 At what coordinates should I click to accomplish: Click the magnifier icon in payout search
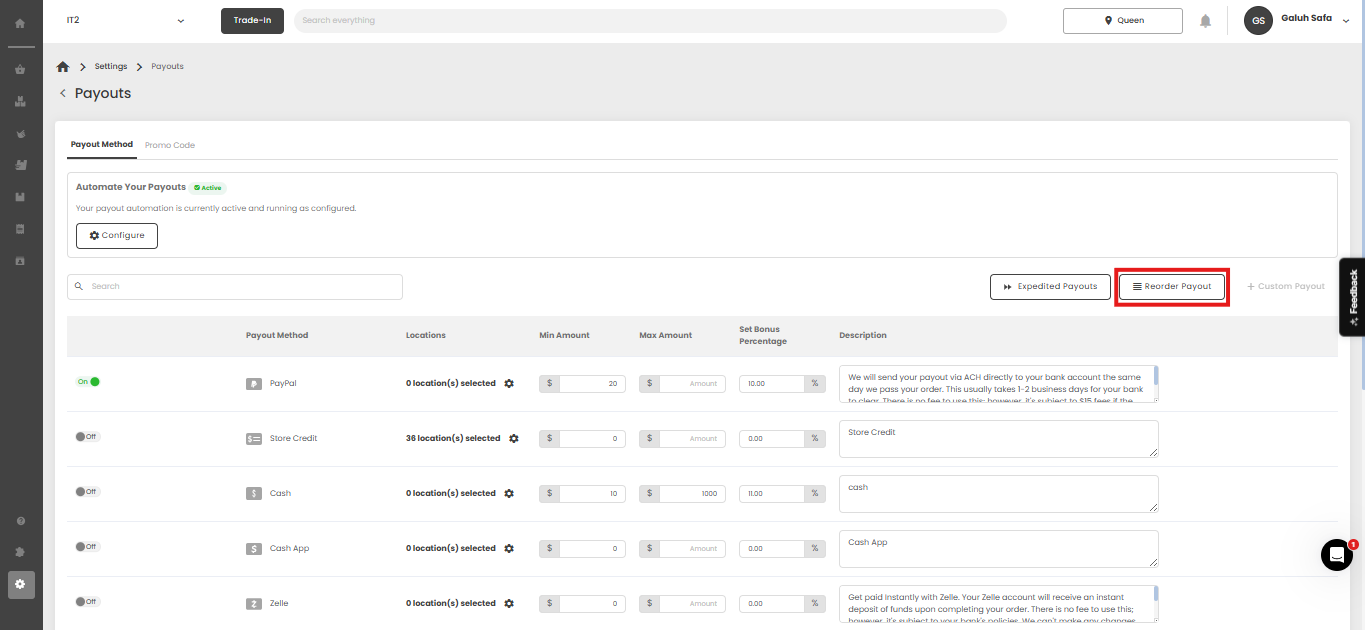click(79, 287)
